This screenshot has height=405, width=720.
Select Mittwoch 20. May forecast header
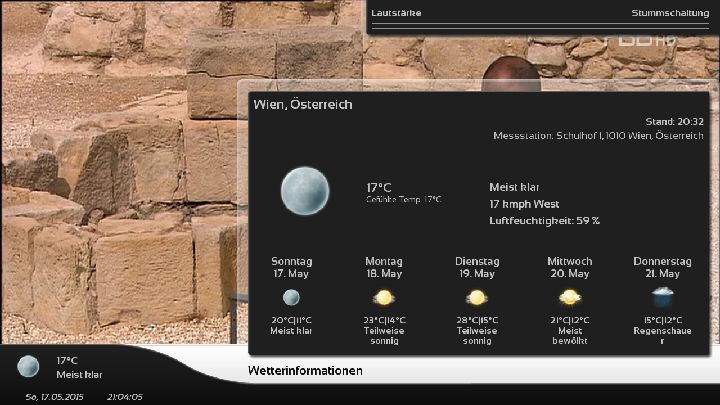pos(570,267)
